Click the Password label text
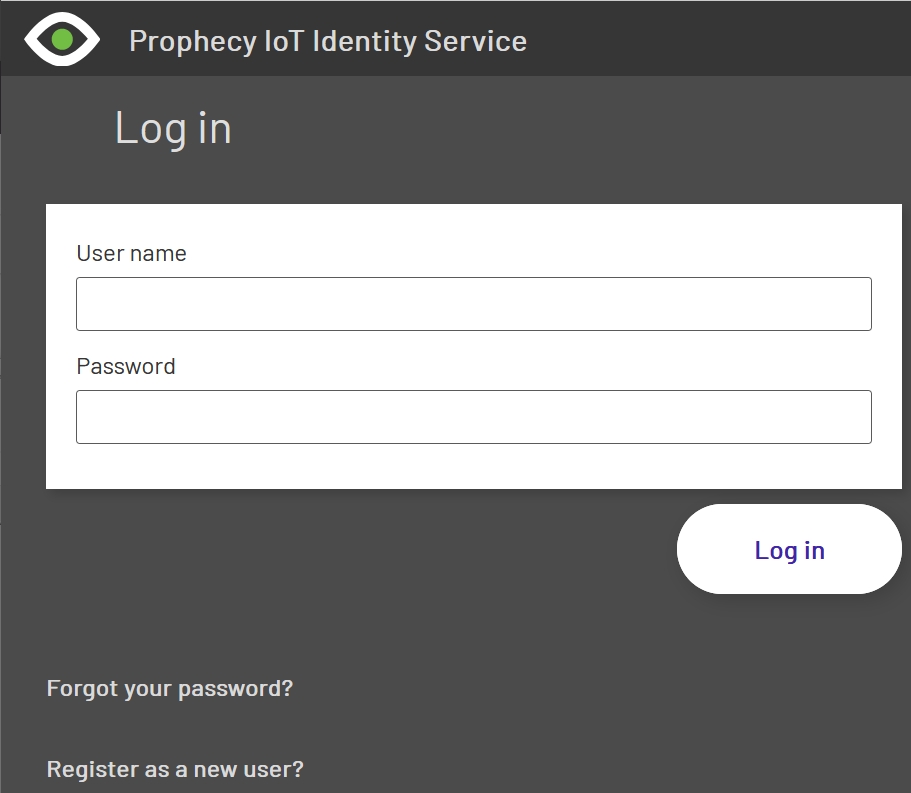Screen dimensions: 911x793 point(126,366)
